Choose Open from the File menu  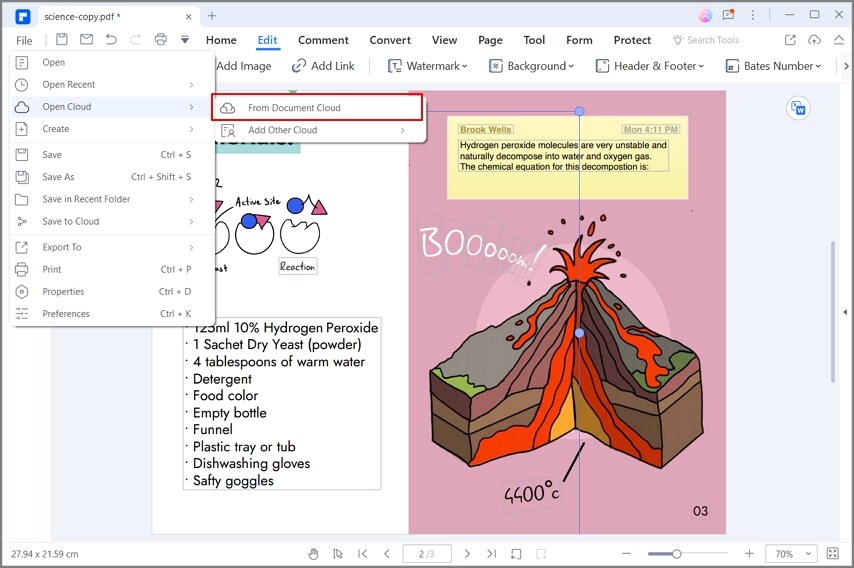[113, 63]
